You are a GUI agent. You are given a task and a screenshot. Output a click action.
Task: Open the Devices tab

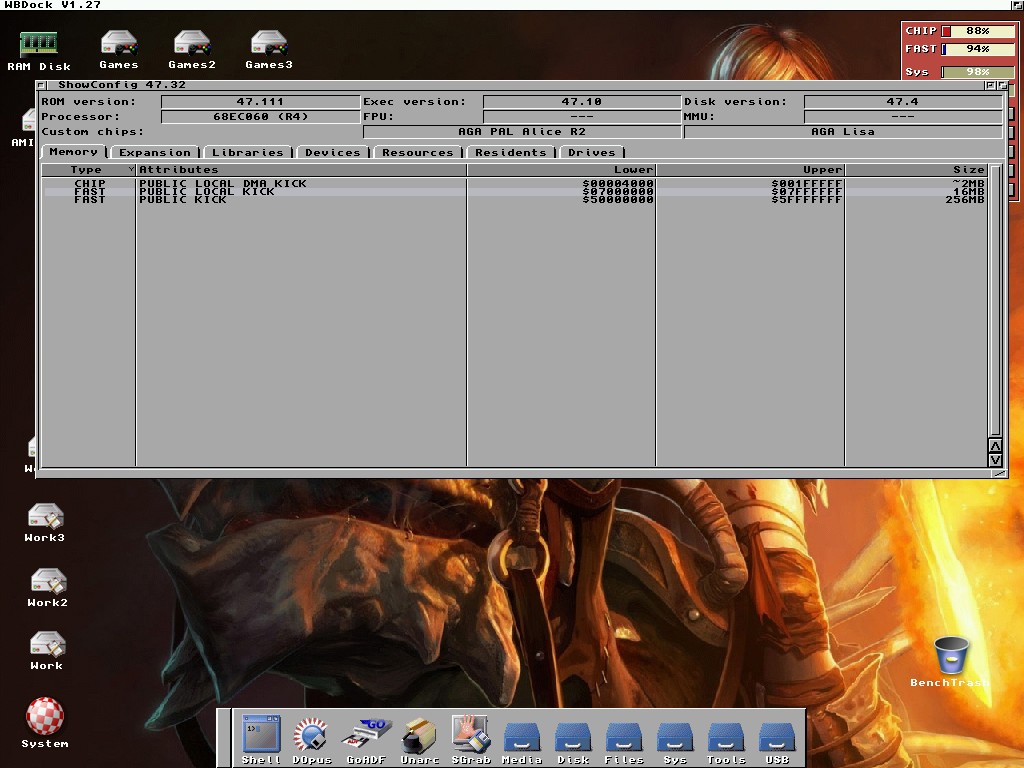333,152
